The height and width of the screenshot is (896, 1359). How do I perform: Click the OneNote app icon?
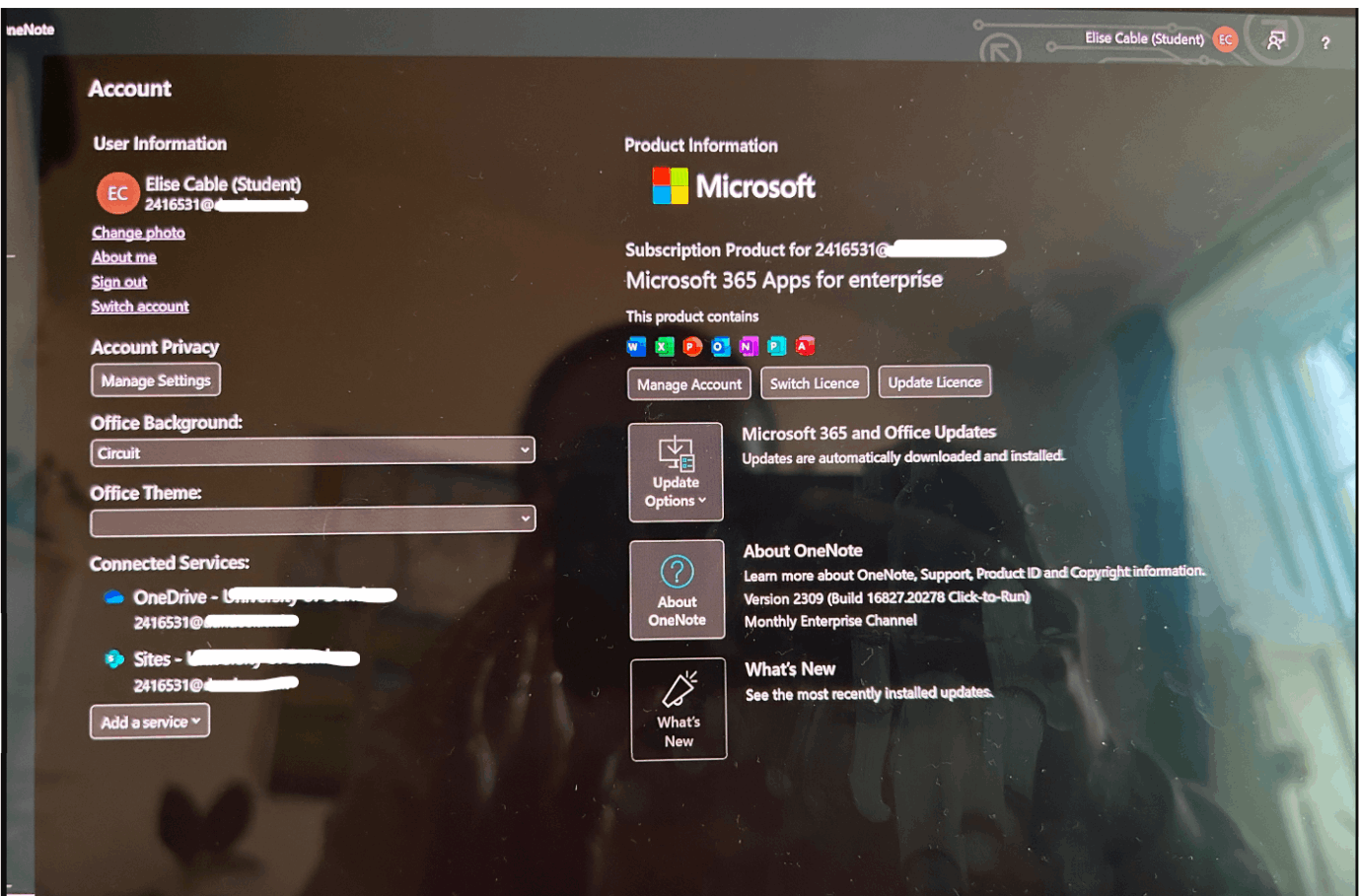[749, 346]
